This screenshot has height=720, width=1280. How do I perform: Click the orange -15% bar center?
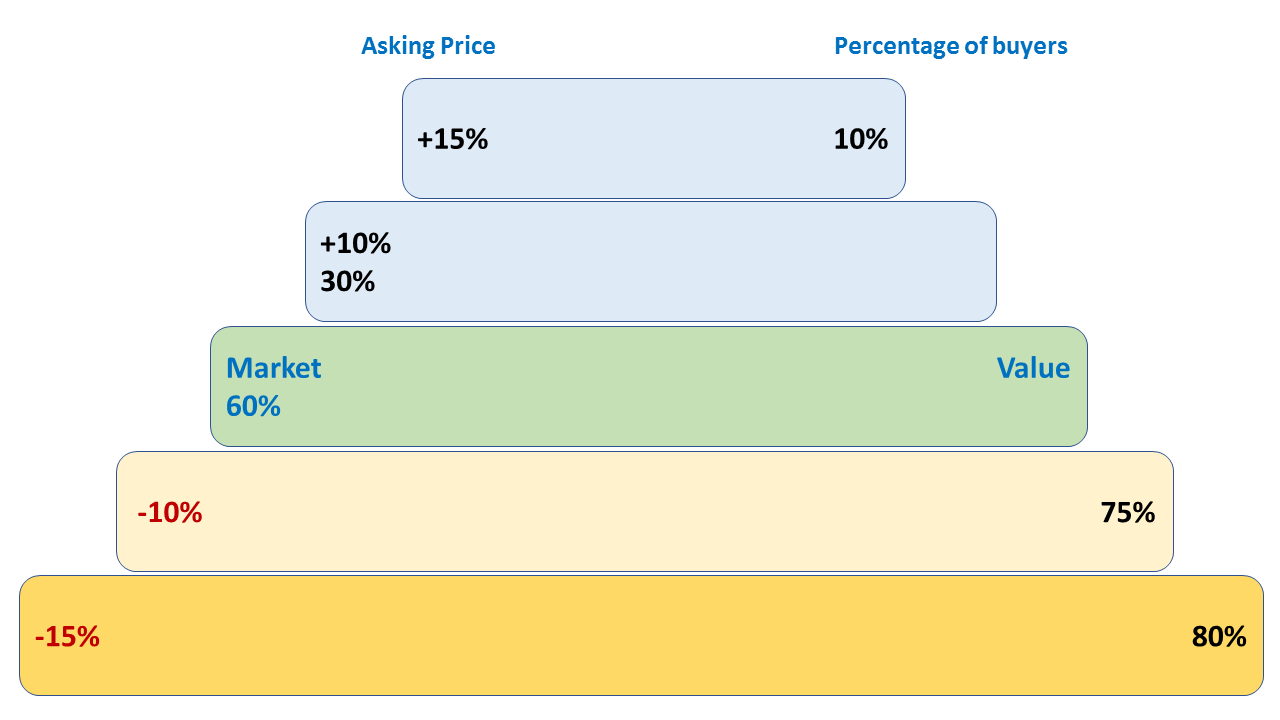641,635
